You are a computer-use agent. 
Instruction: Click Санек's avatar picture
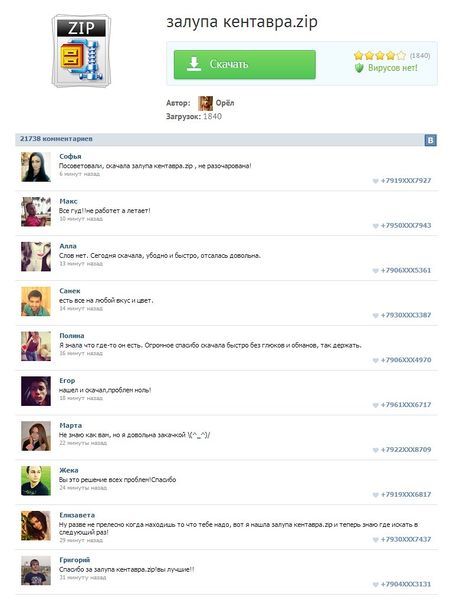36,301
